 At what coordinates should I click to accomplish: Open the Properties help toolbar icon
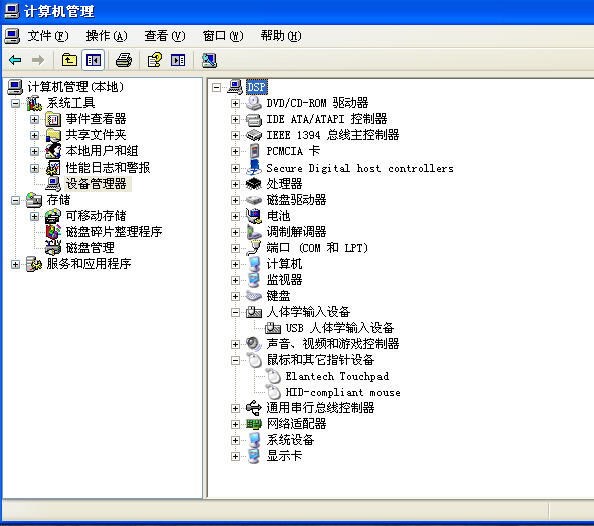click(x=155, y=60)
